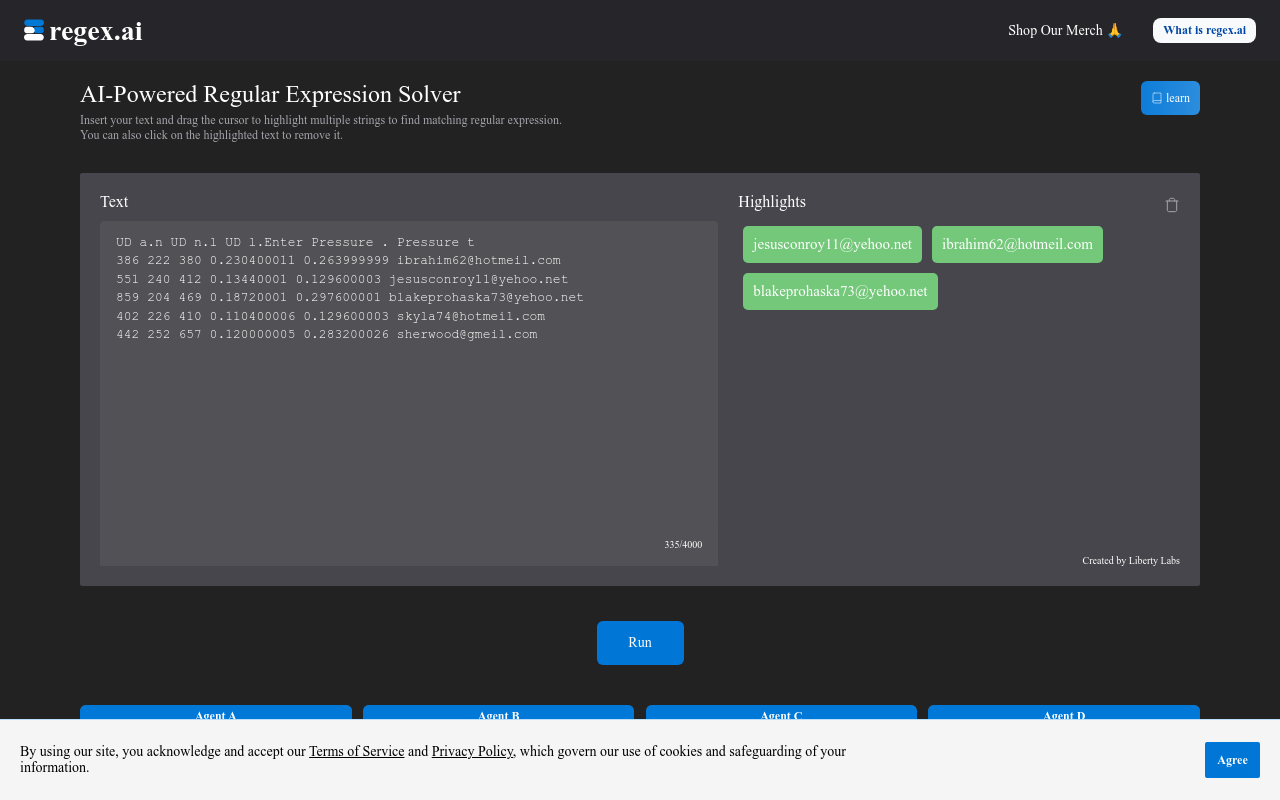Open the learn book button
The width and height of the screenshot is (1280, 800).
coord(1170,98)
